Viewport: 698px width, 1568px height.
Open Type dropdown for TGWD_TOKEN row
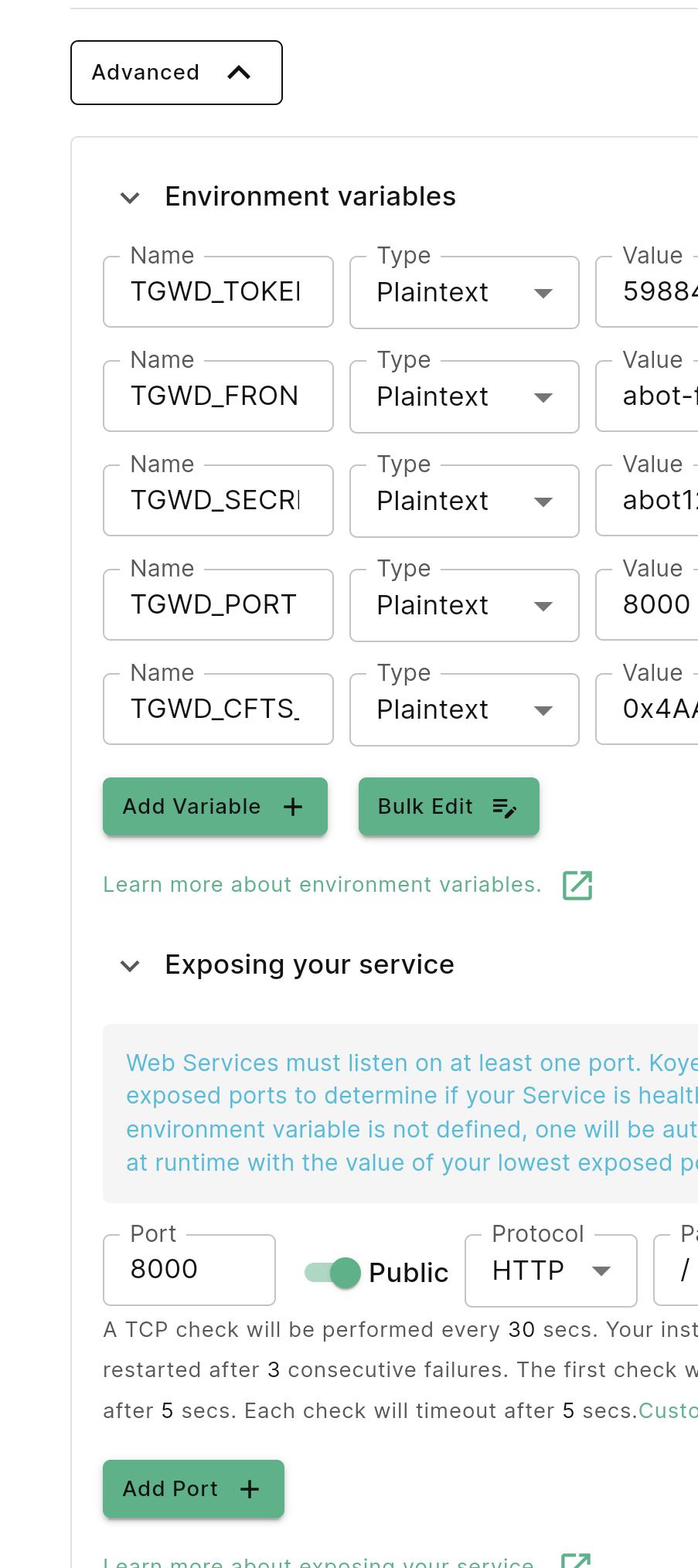tap(465, 293)
